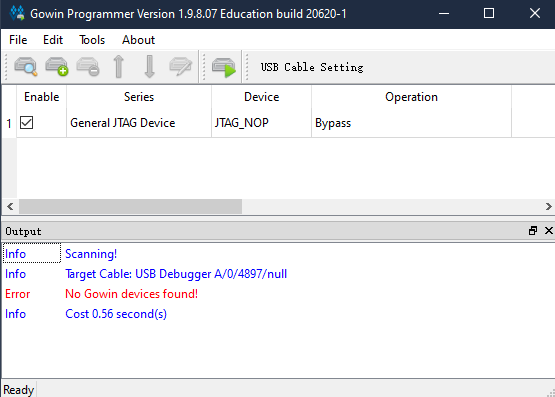Uncheck the Enable checkbox in row 1

pos(27,123)
